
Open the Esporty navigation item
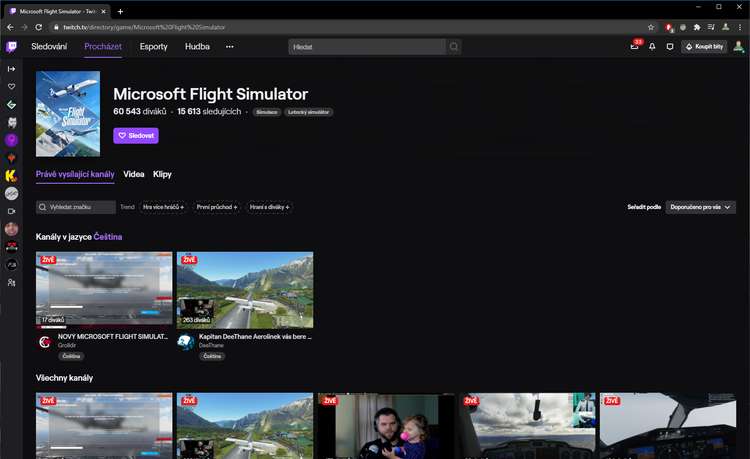click(x=154, y=46)
